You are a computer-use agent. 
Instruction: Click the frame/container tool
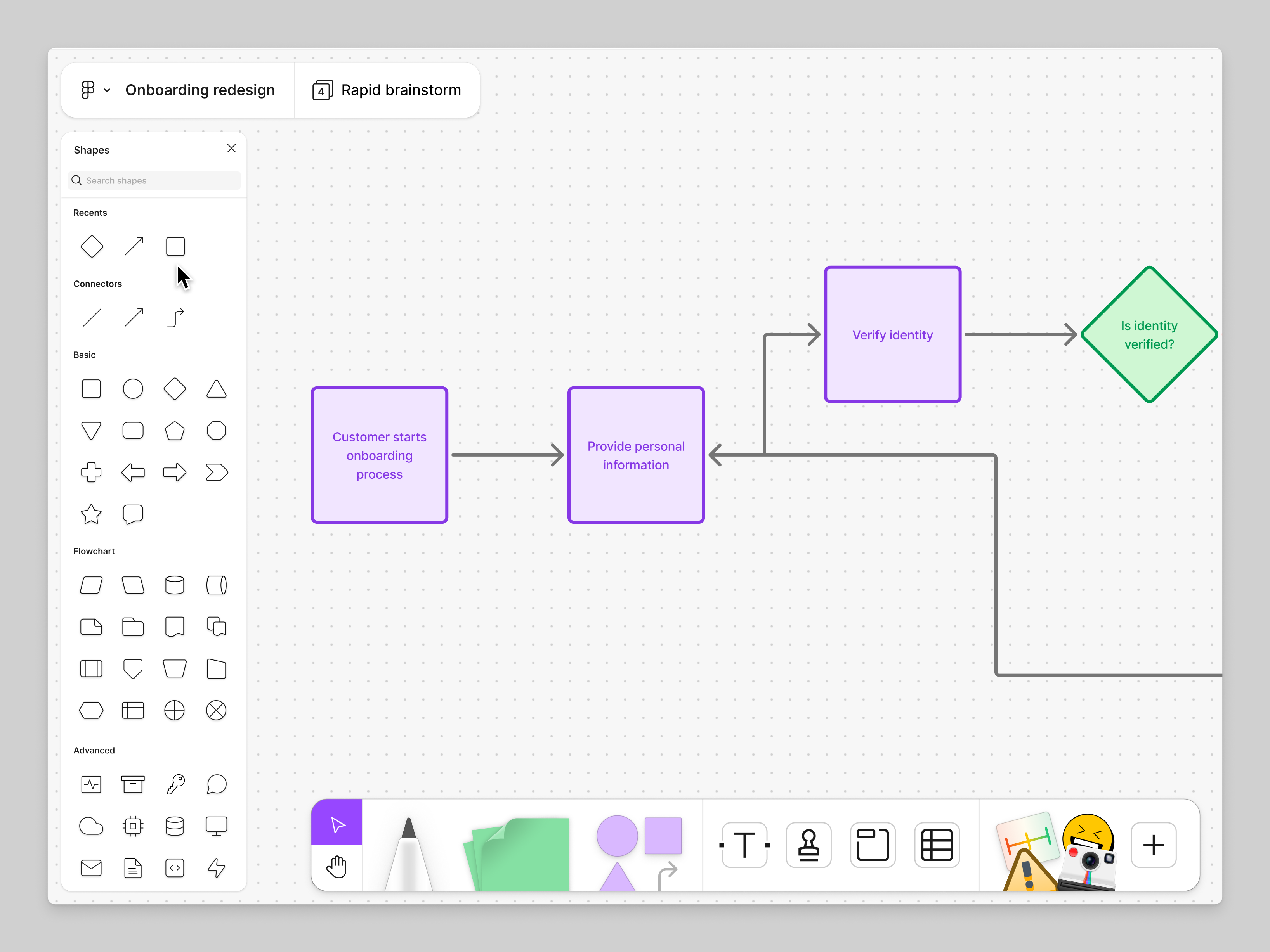click(872, 844)
